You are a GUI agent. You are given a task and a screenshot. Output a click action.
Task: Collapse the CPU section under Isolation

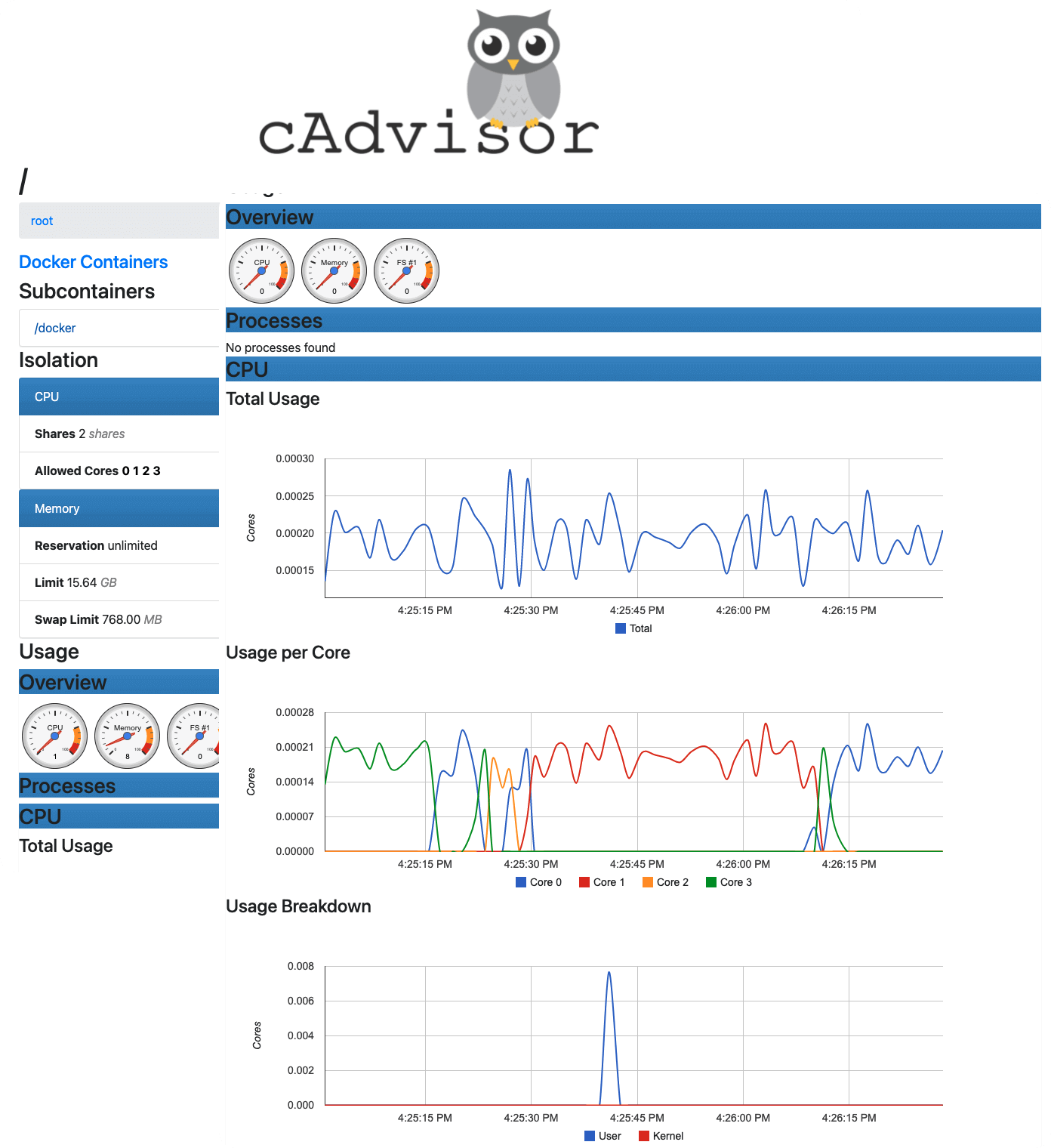[119, 396]
